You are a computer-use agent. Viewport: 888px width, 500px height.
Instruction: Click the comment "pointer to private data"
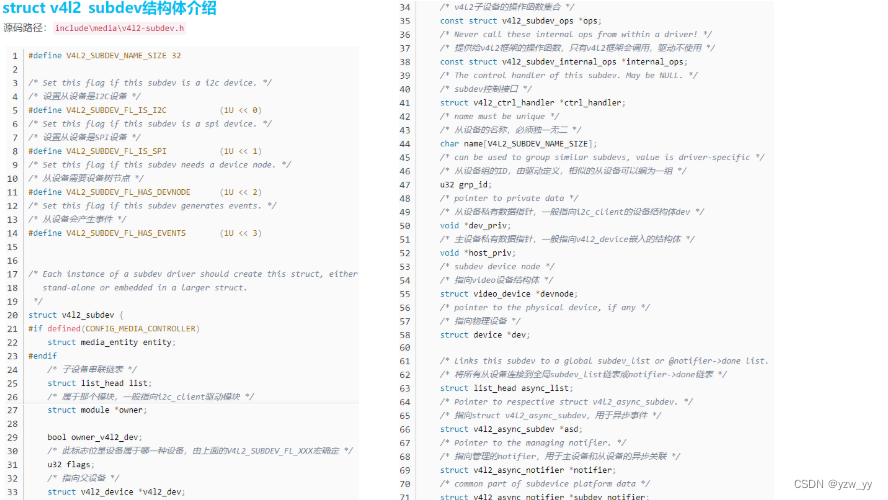(509, 198)
